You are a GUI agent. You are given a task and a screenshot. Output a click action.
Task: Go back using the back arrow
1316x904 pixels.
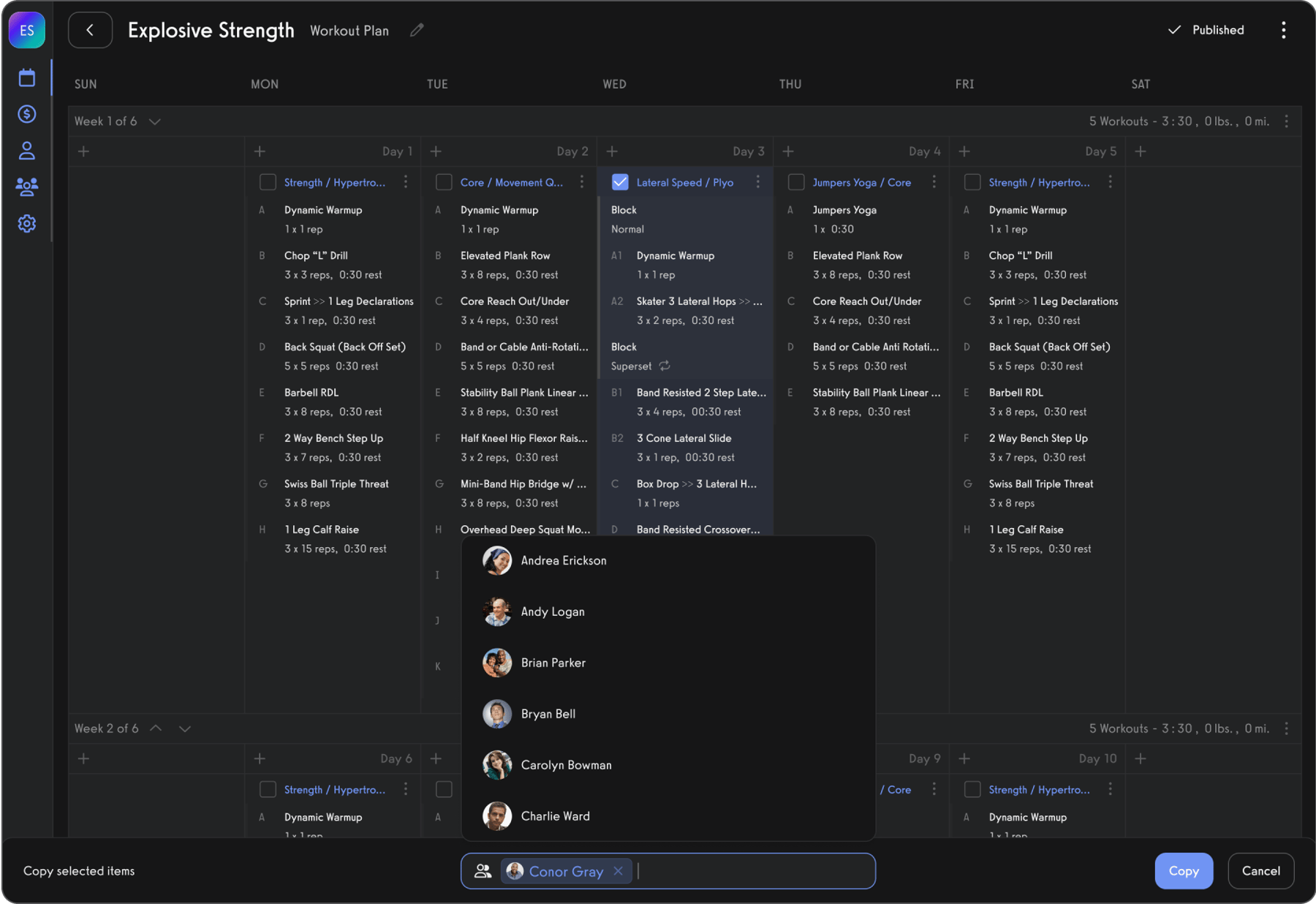pos(89,30)
